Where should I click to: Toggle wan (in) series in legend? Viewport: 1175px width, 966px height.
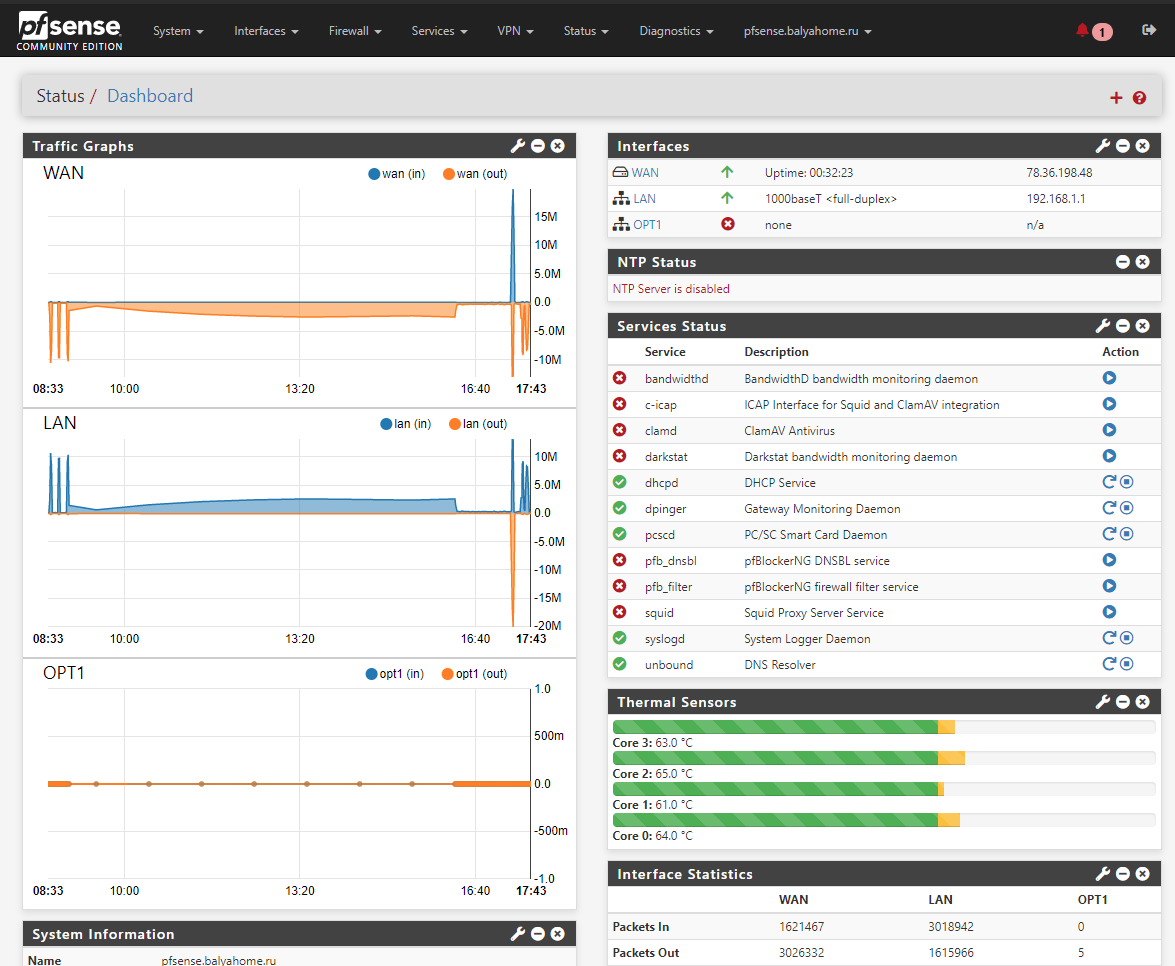[x=397, y=174]
